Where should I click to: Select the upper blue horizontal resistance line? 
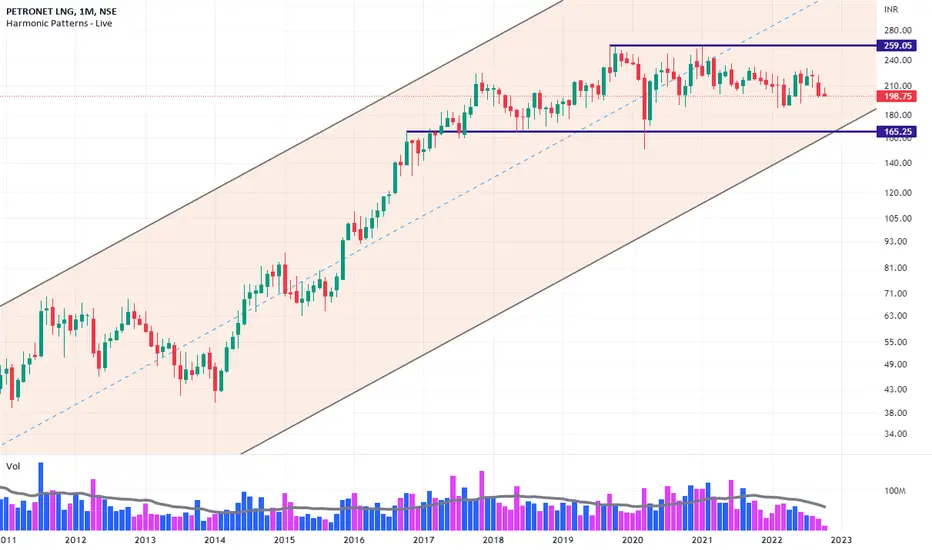(x=743, y=46)
